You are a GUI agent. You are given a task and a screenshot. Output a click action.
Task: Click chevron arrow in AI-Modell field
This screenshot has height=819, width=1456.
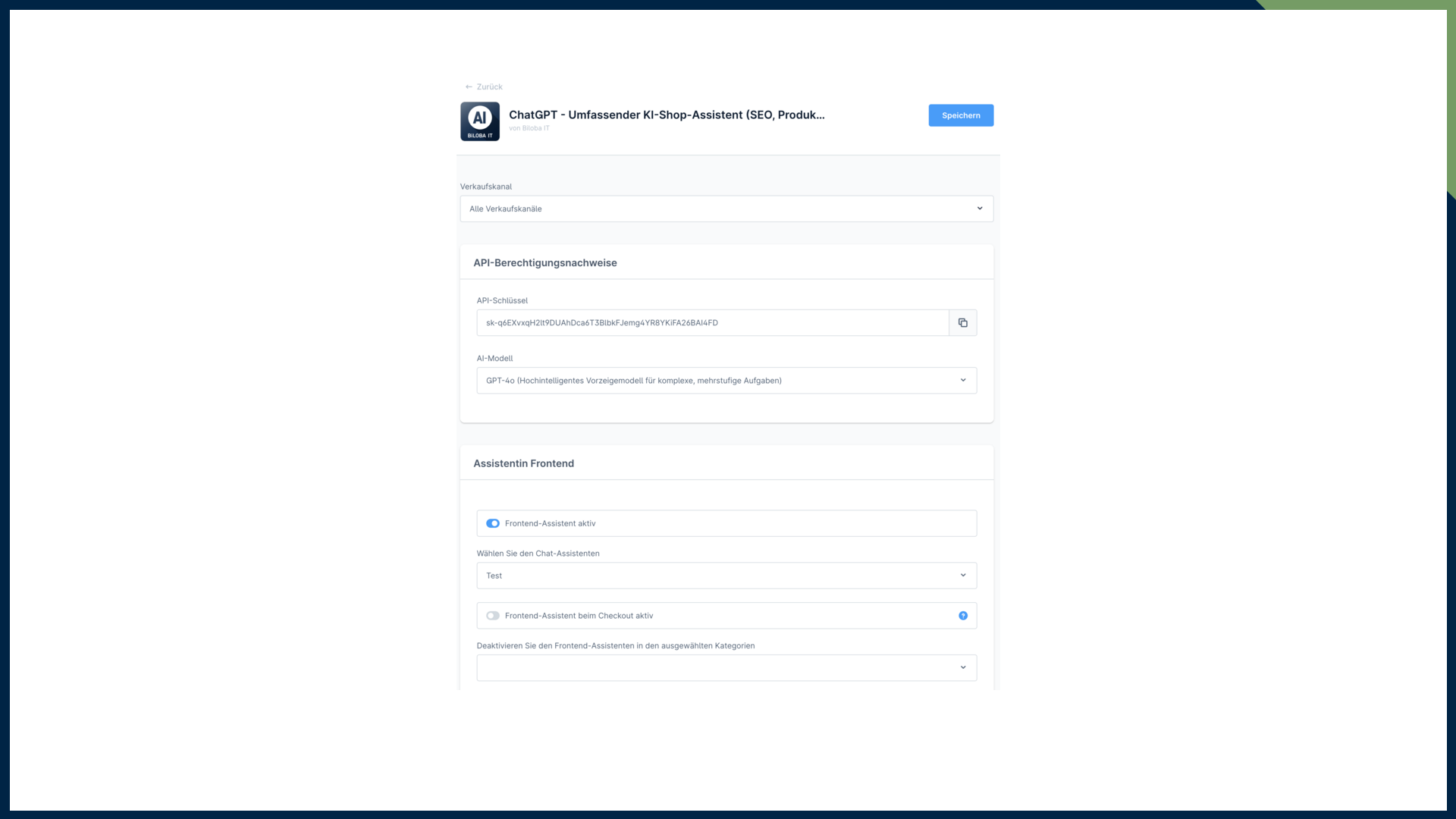963,381
